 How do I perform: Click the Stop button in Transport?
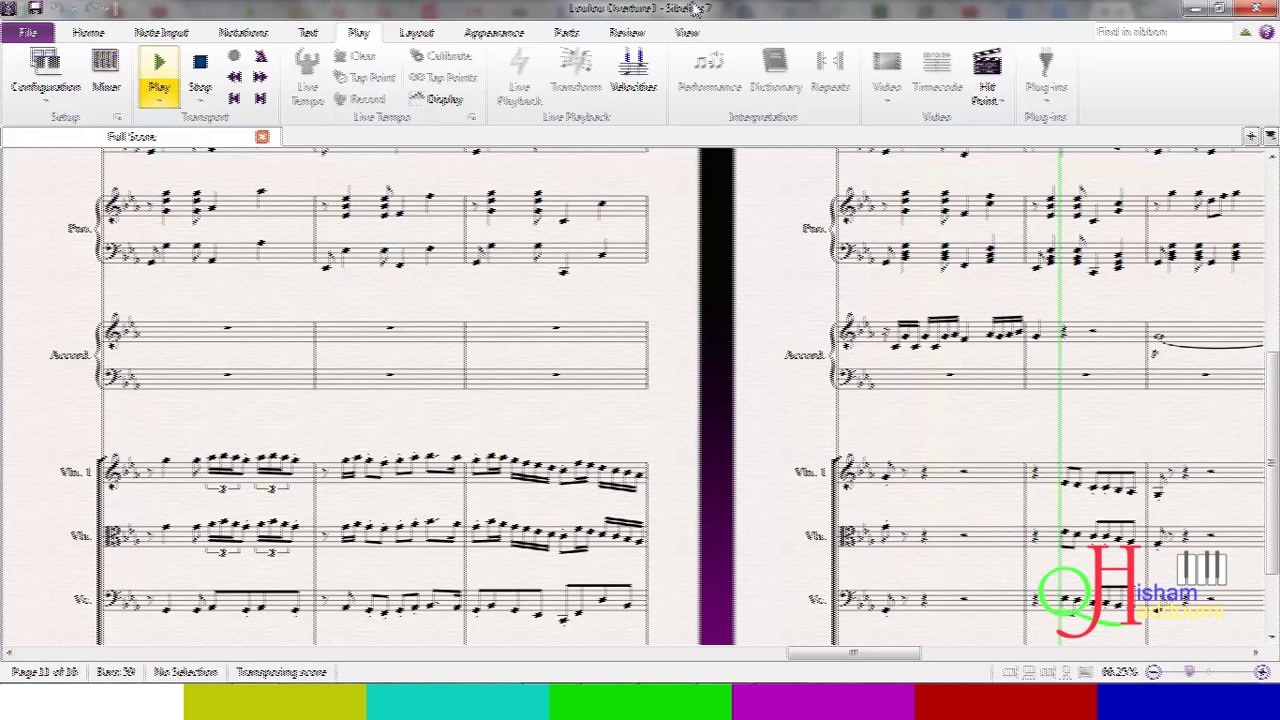(x=200, y=72)
